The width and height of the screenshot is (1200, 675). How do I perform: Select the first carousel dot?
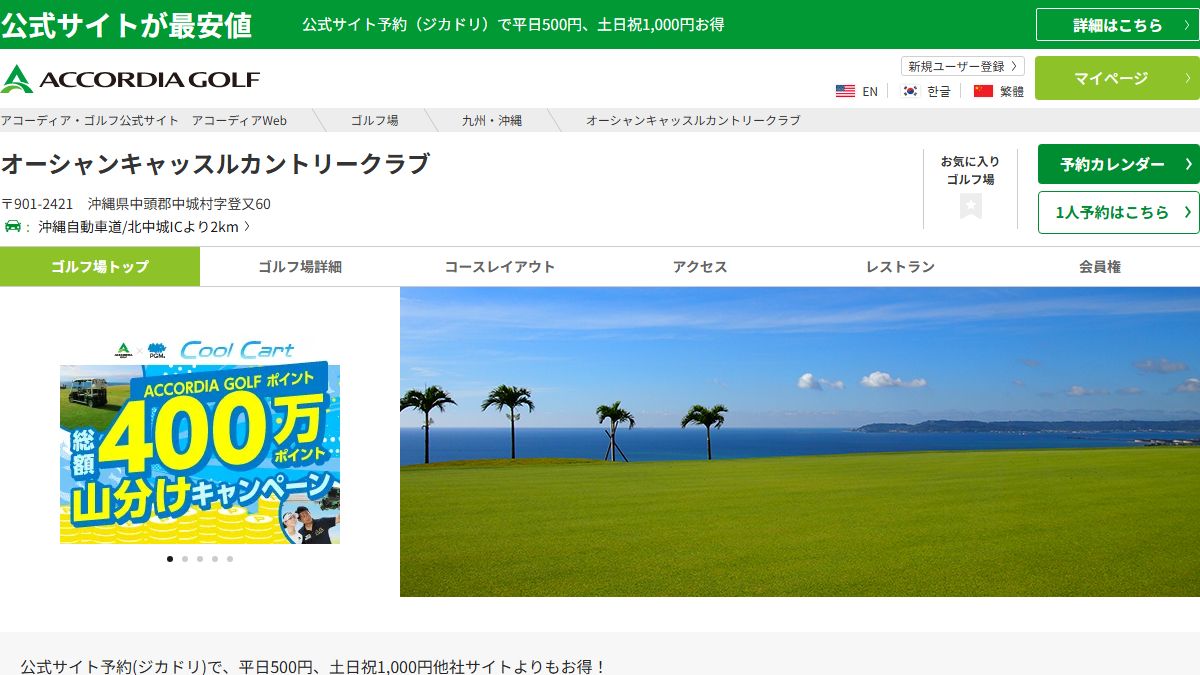pyautogui.click(x=170, y=559)
